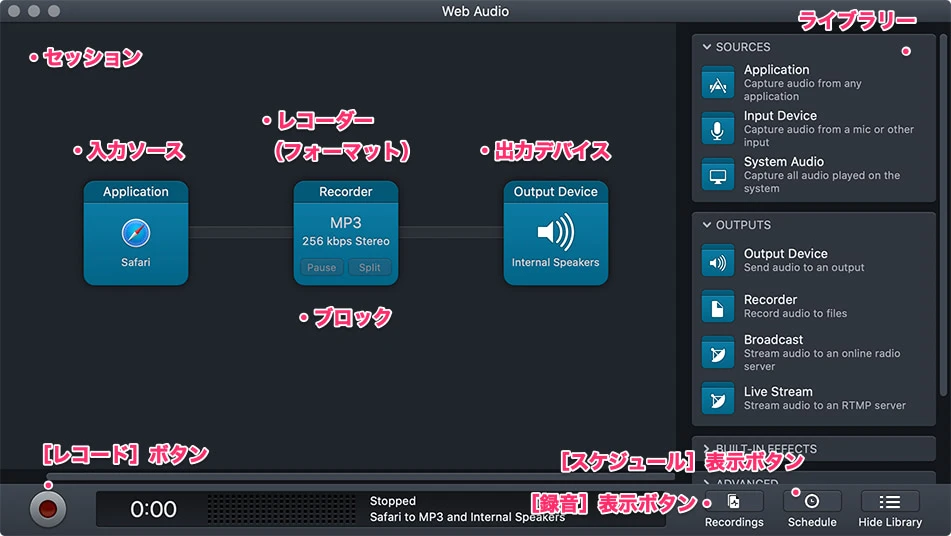Pause the recorder using Pause button
The image size is (951, 536).
[321, 268]
